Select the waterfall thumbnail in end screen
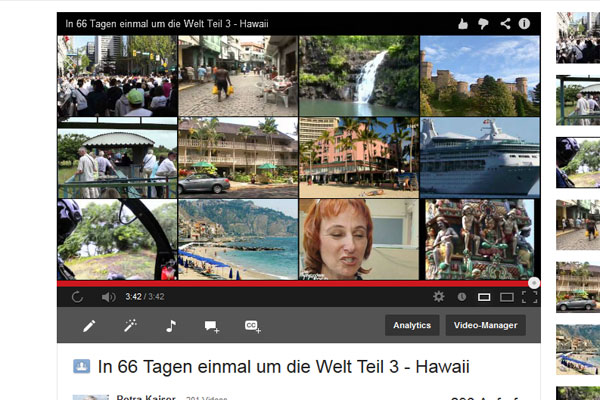Screen dimensions: 600x400 tap(359, 76)
